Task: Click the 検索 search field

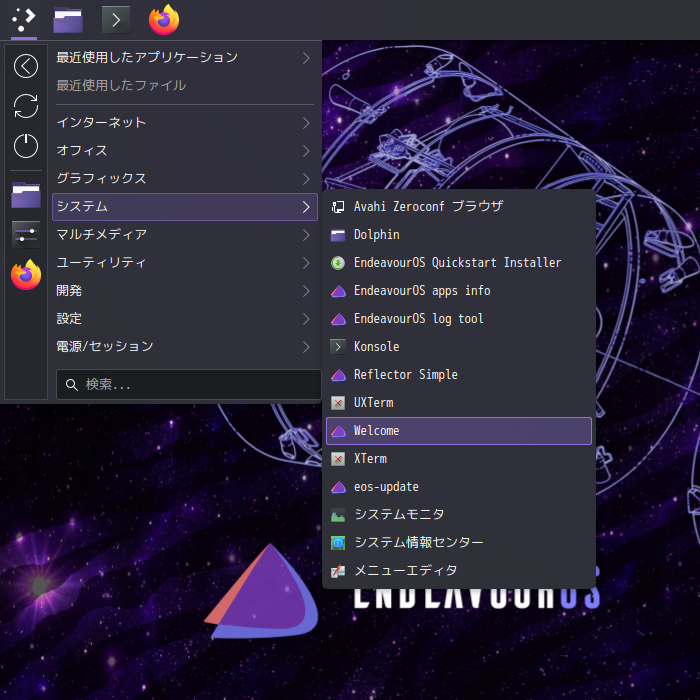Action: click(x=188, y=384)
